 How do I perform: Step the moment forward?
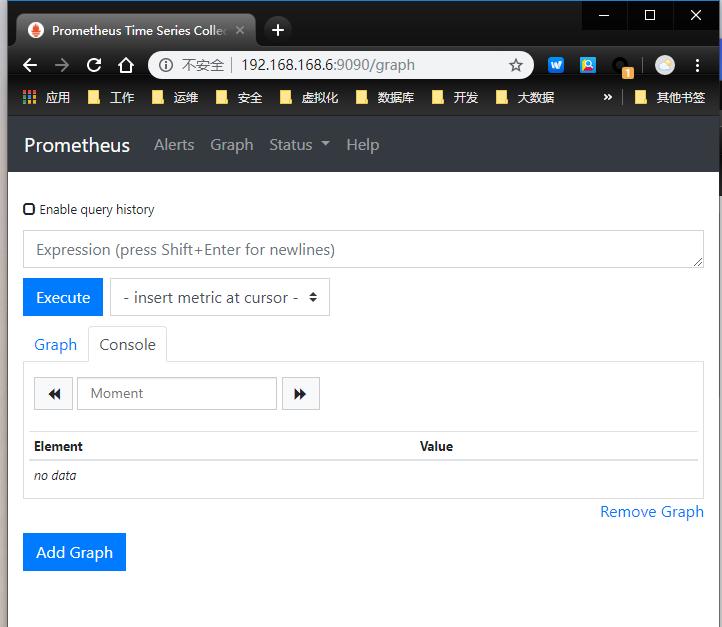coord(301,394)
